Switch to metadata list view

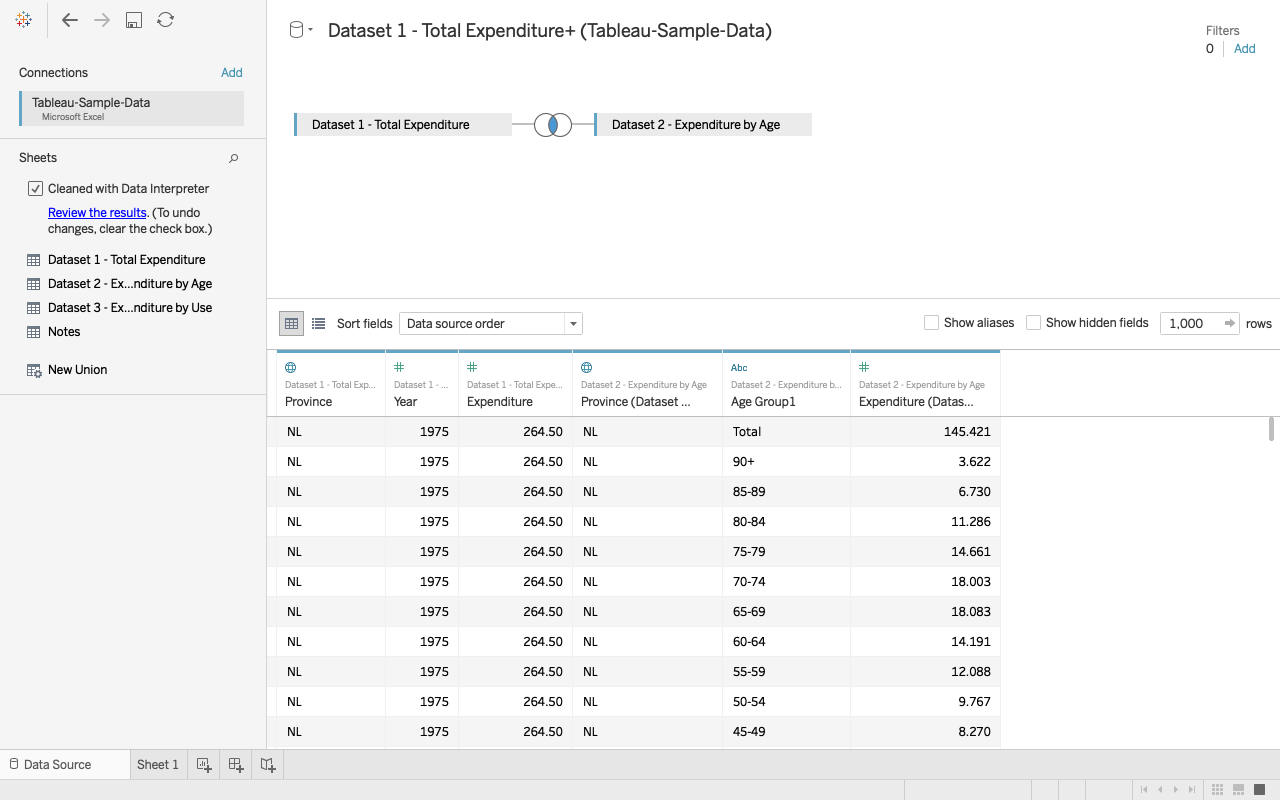318,323
